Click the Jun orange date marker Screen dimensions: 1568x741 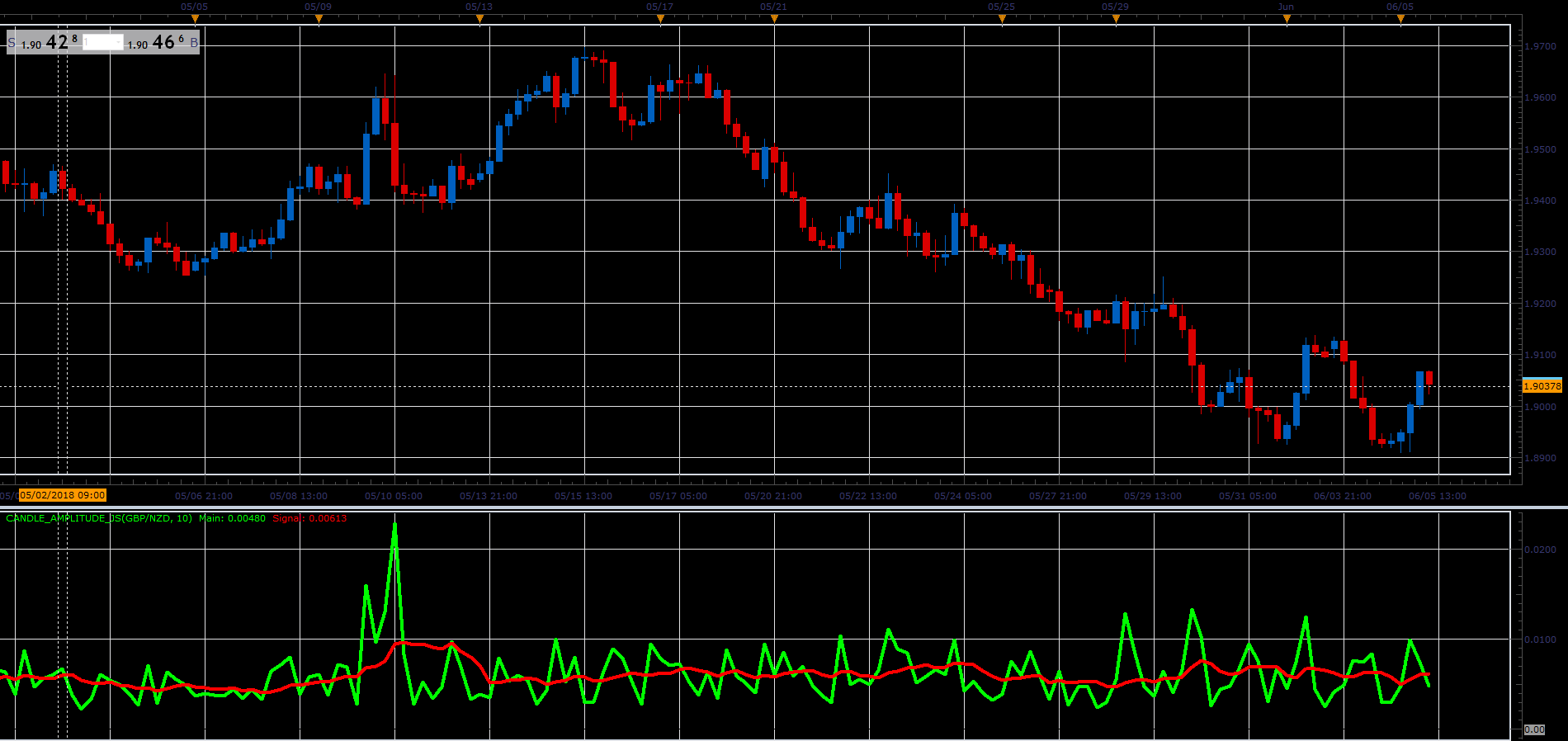[1287, 19]
